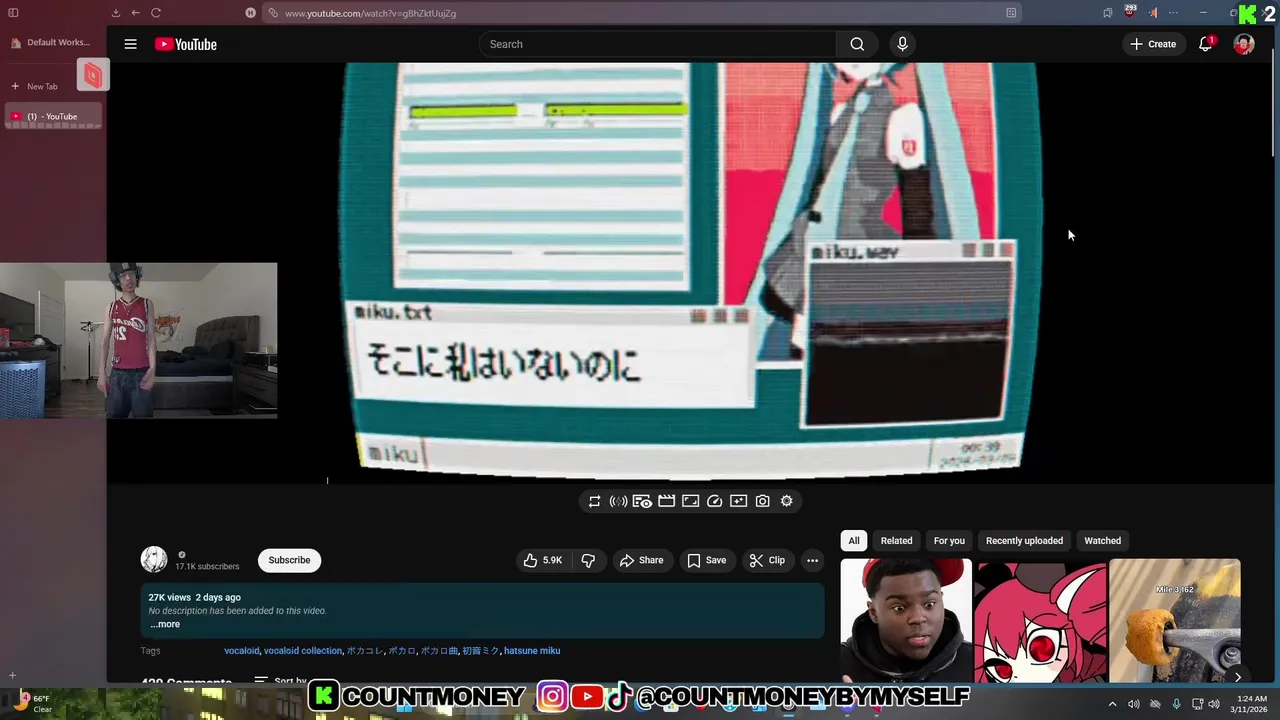Click the hatsune miku tag link

pos(532,651)
